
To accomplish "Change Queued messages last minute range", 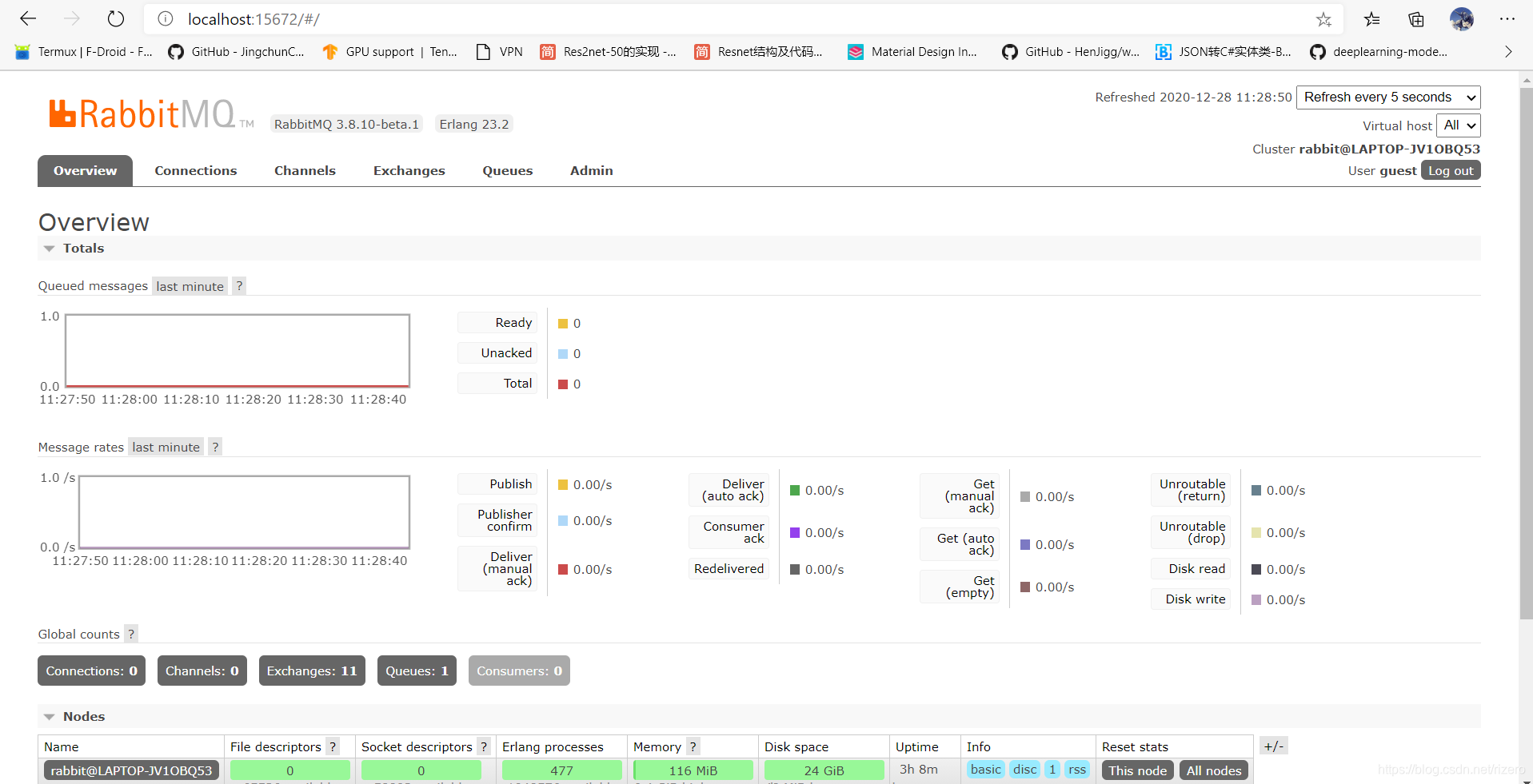I will click(x=190, y=286).
